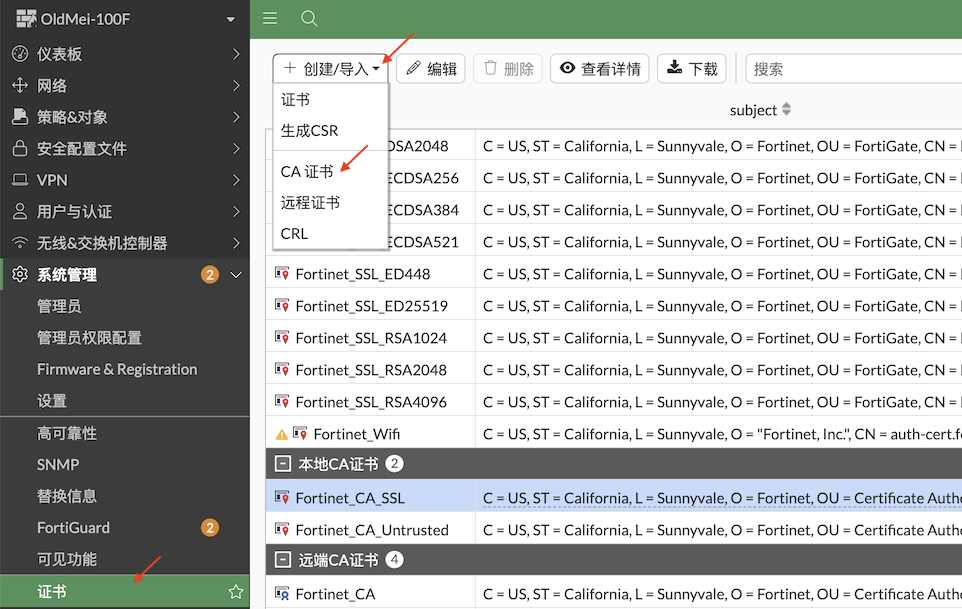This screenshot has width=962, height=609.
Task: Click the 搜索 search input field
Action: point(853,69)
